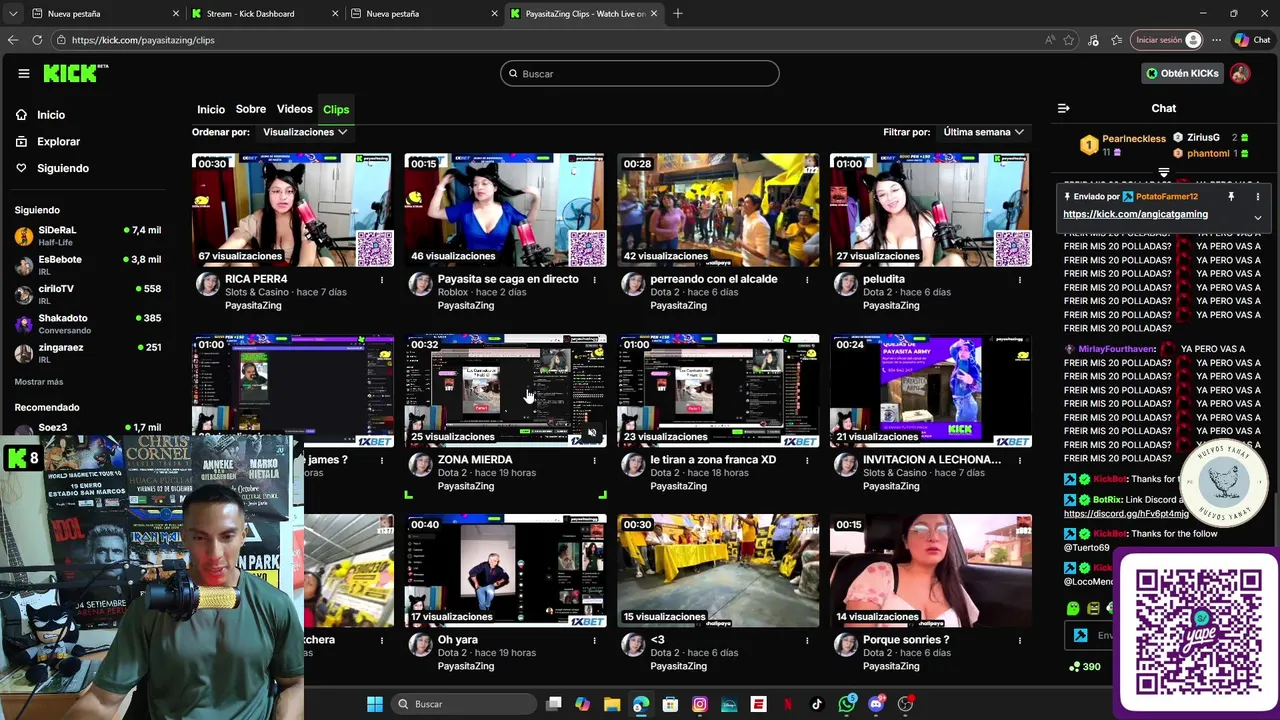The width and height of the screenshot is (1280, 720).
Task: Switch to the Inicio channel tab
Action: click(x=211, y=109)
